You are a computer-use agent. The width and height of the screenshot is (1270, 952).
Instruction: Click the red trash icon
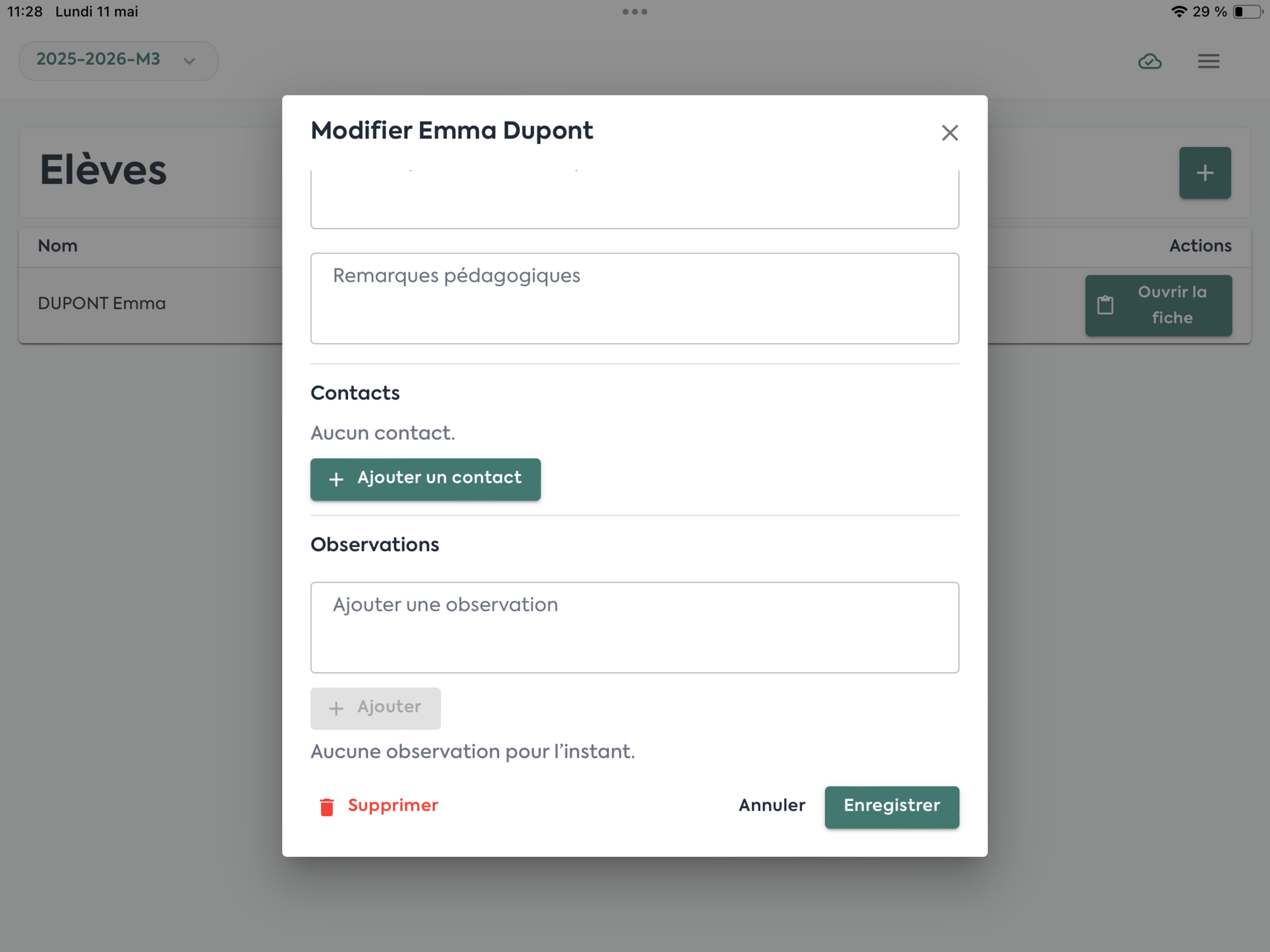click(327, 806)
